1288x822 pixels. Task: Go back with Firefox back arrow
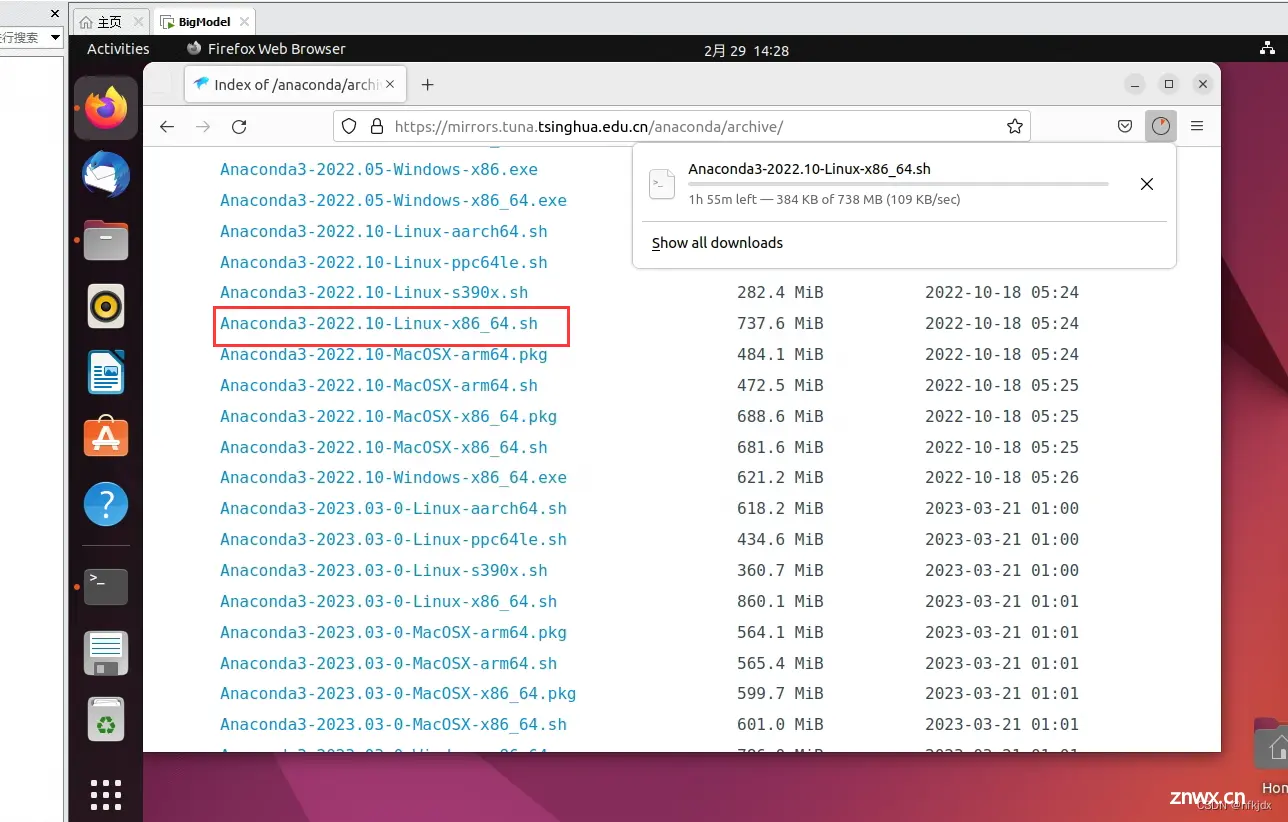click(167, 127)
